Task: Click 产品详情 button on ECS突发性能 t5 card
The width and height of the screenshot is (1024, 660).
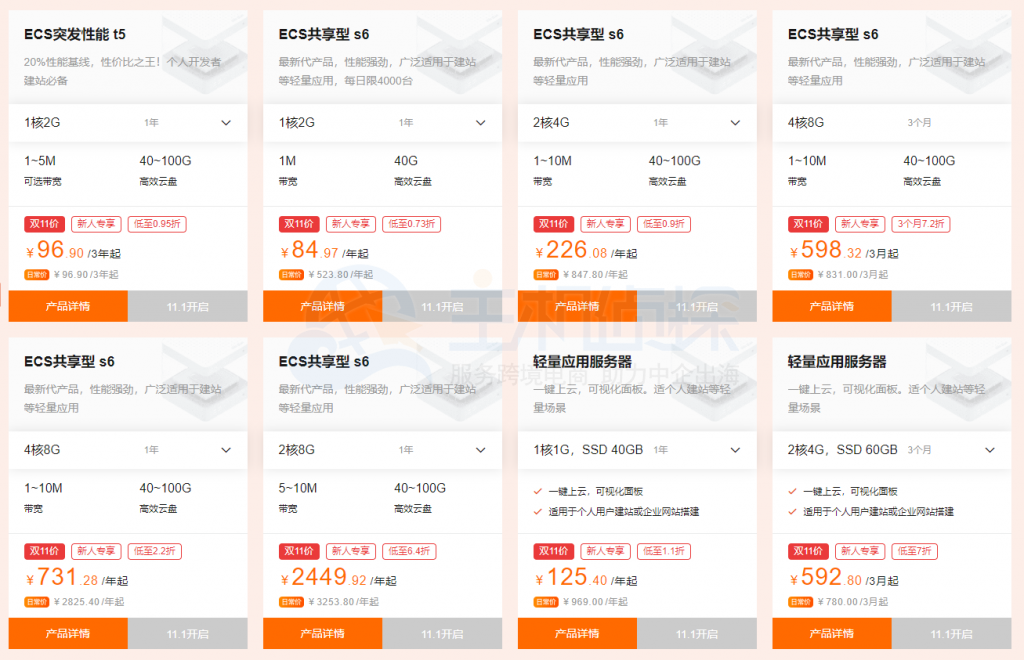Action: (x=68, y=307)
